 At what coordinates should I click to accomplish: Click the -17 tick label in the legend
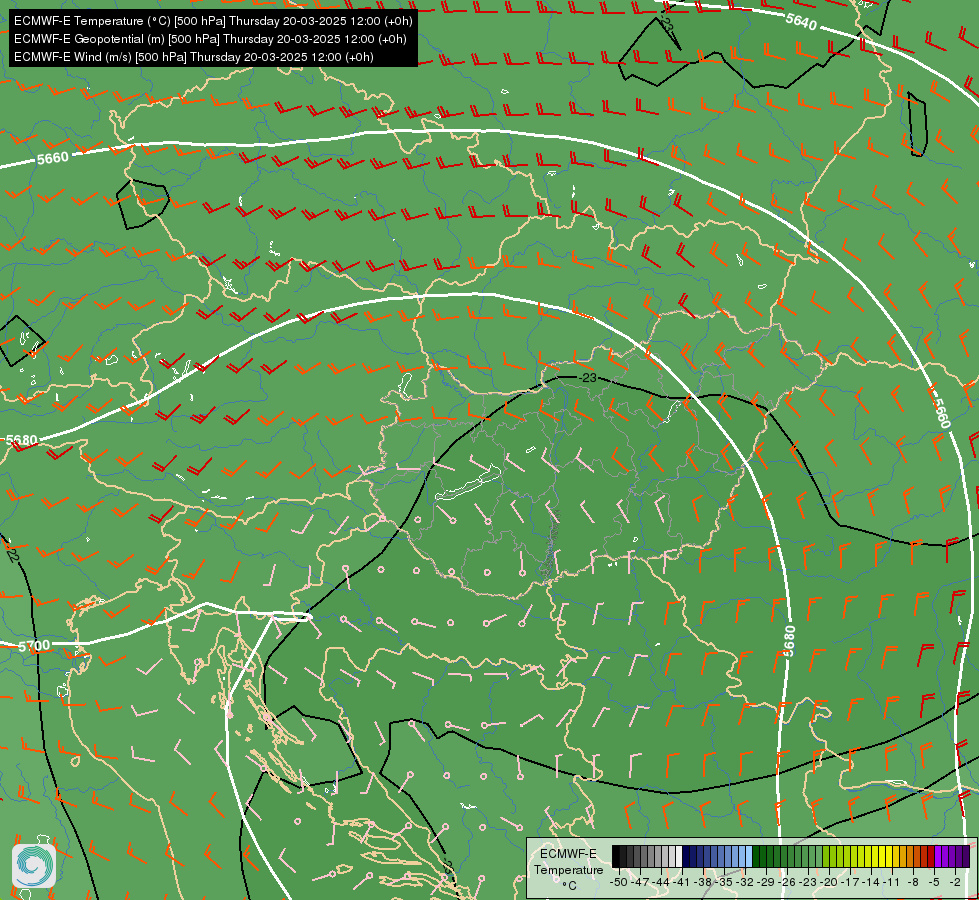[x=851, y=882]
